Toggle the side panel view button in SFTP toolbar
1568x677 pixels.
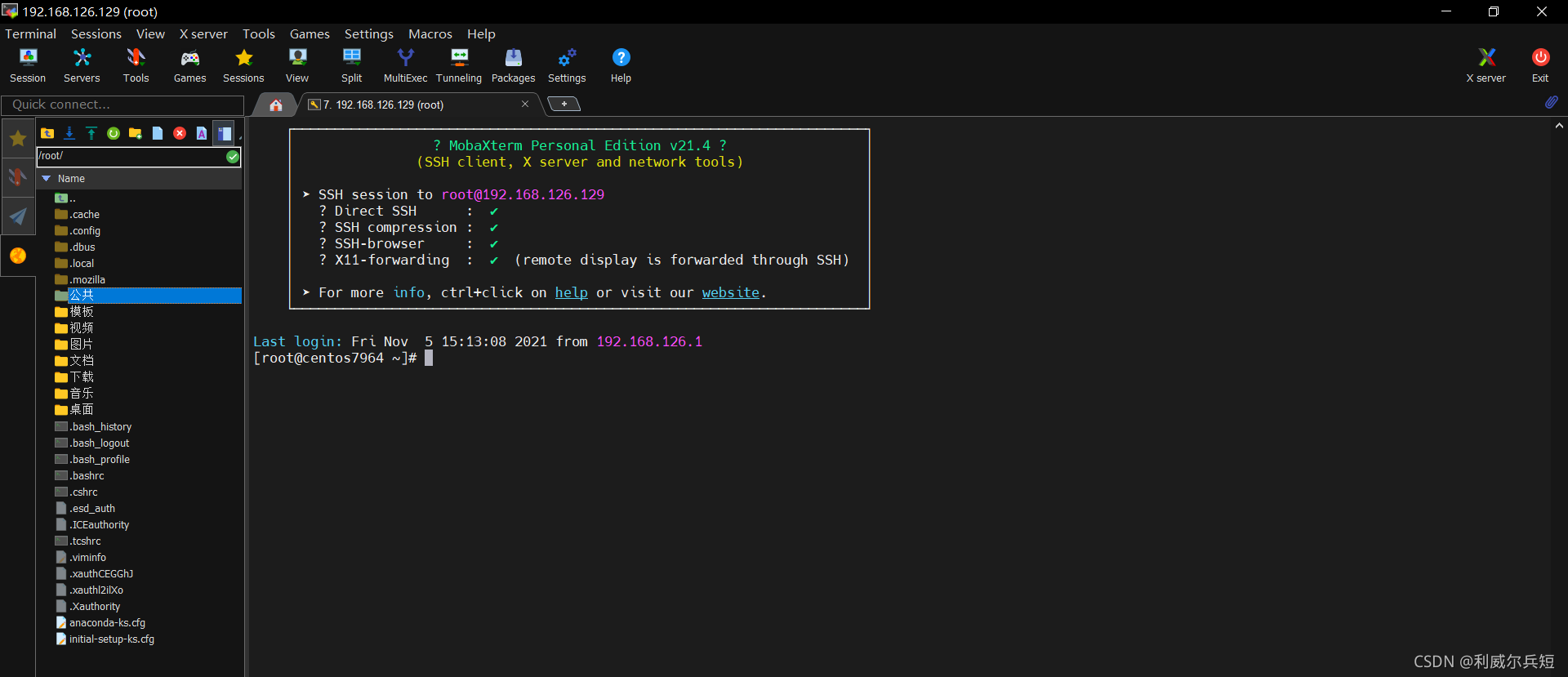(225, 133)
